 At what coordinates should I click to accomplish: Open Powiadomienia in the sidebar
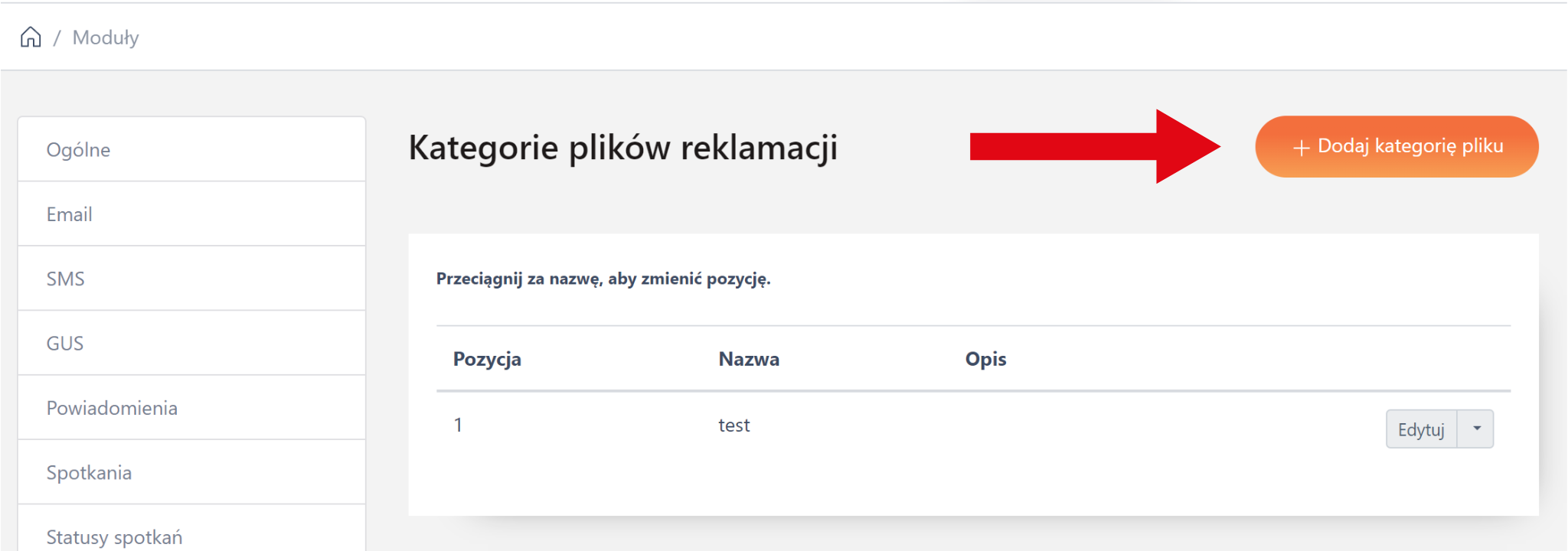112,408
